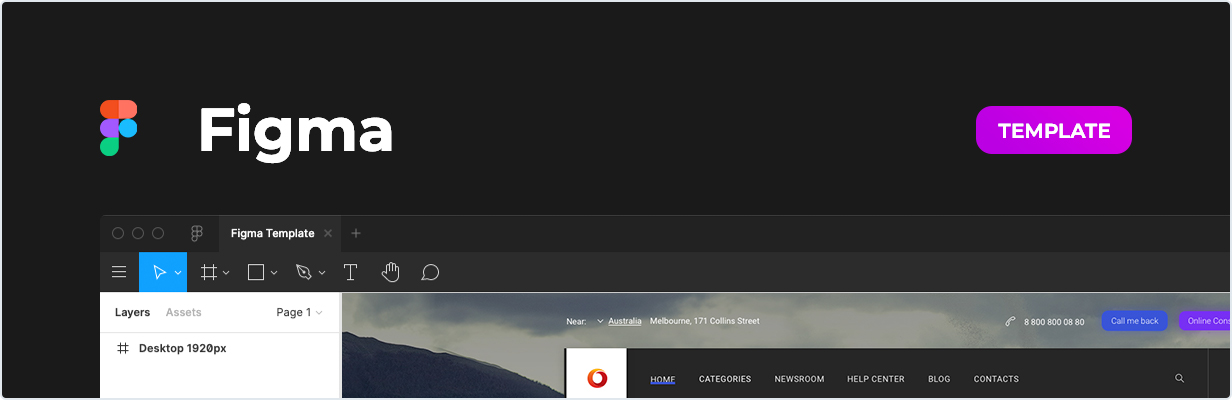Select the Pen tool
The width and height of the screenshot is (1232, 400).
click(x=304, y=272)
